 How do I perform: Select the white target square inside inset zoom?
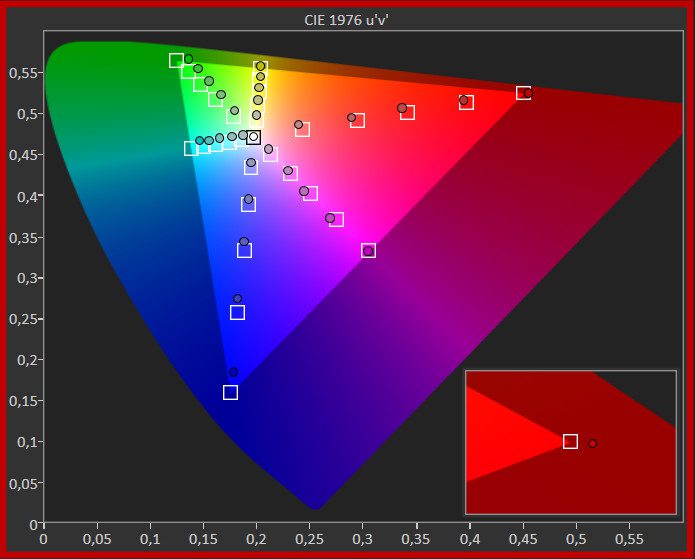click(570, 441)
